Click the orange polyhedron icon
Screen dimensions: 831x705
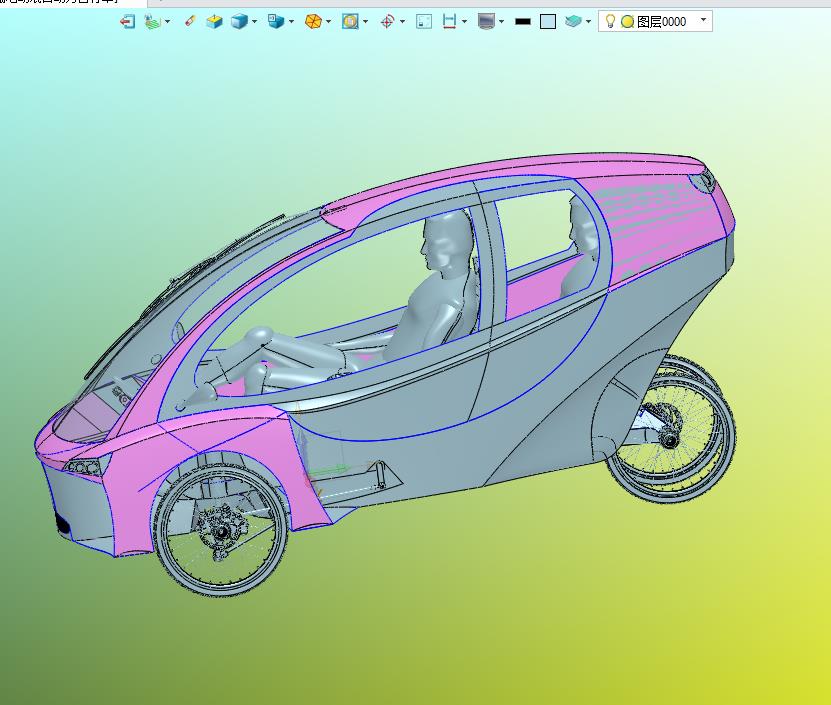pos(313,21)
